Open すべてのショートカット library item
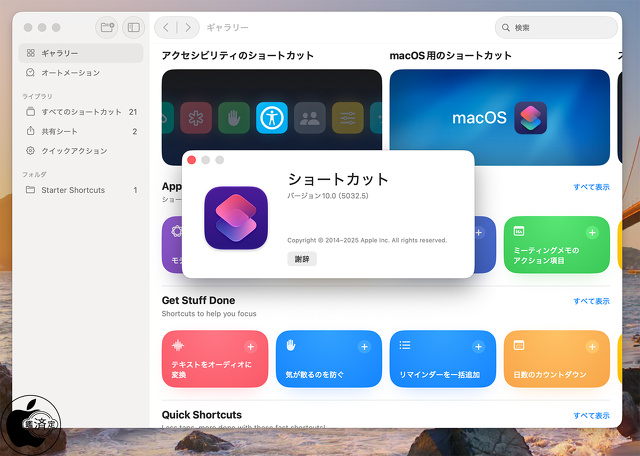Screen dimensions: 640x456 point(81,112)
